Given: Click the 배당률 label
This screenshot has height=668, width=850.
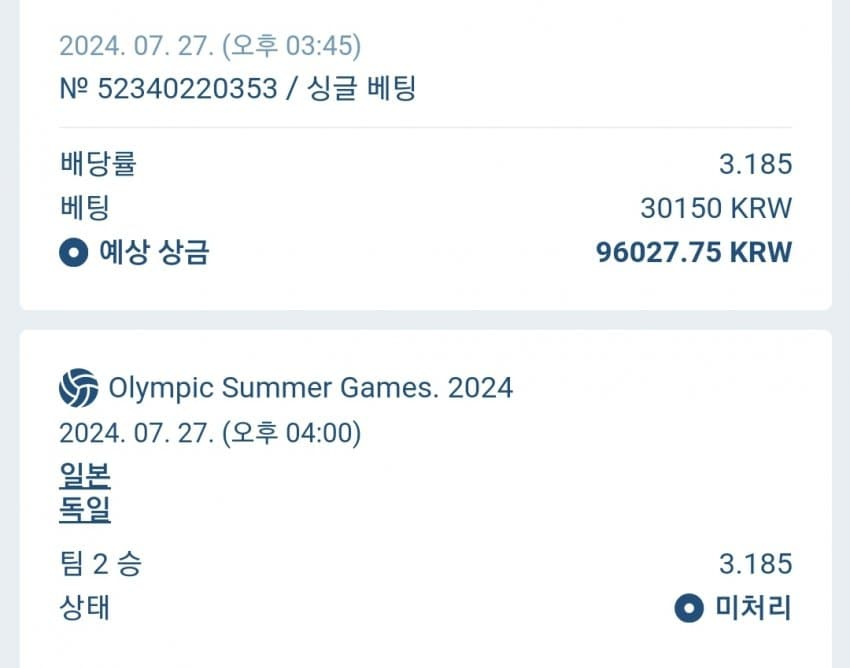Looking at the screenshot, I should [x=97, y=164].
